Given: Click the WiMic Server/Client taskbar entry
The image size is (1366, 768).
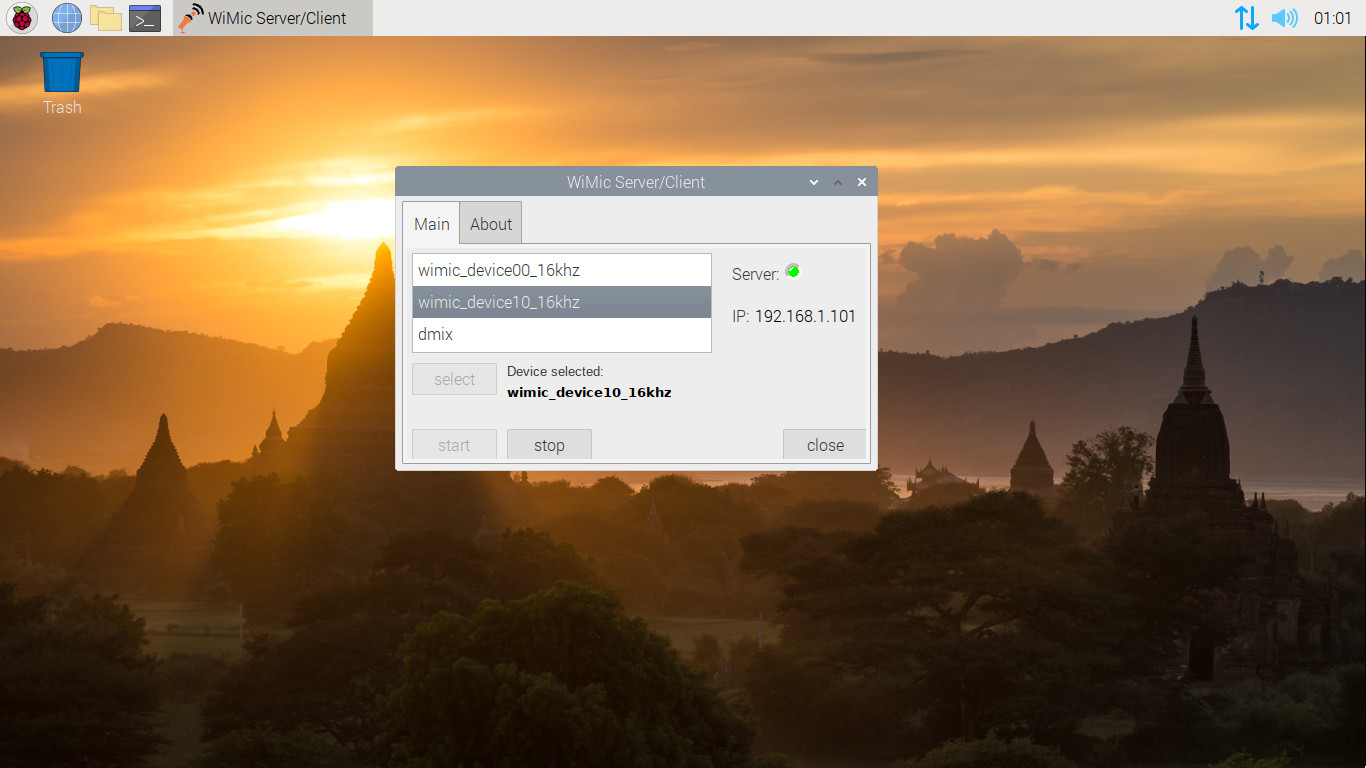Looking at the screenshot, I should point(273,18).
